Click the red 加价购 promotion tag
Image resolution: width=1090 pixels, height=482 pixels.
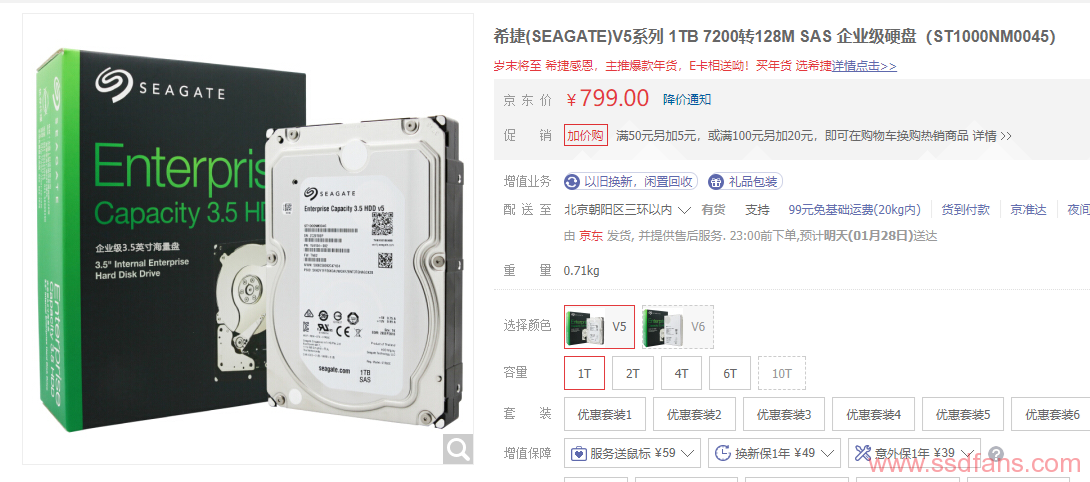[x=585, y=136]
